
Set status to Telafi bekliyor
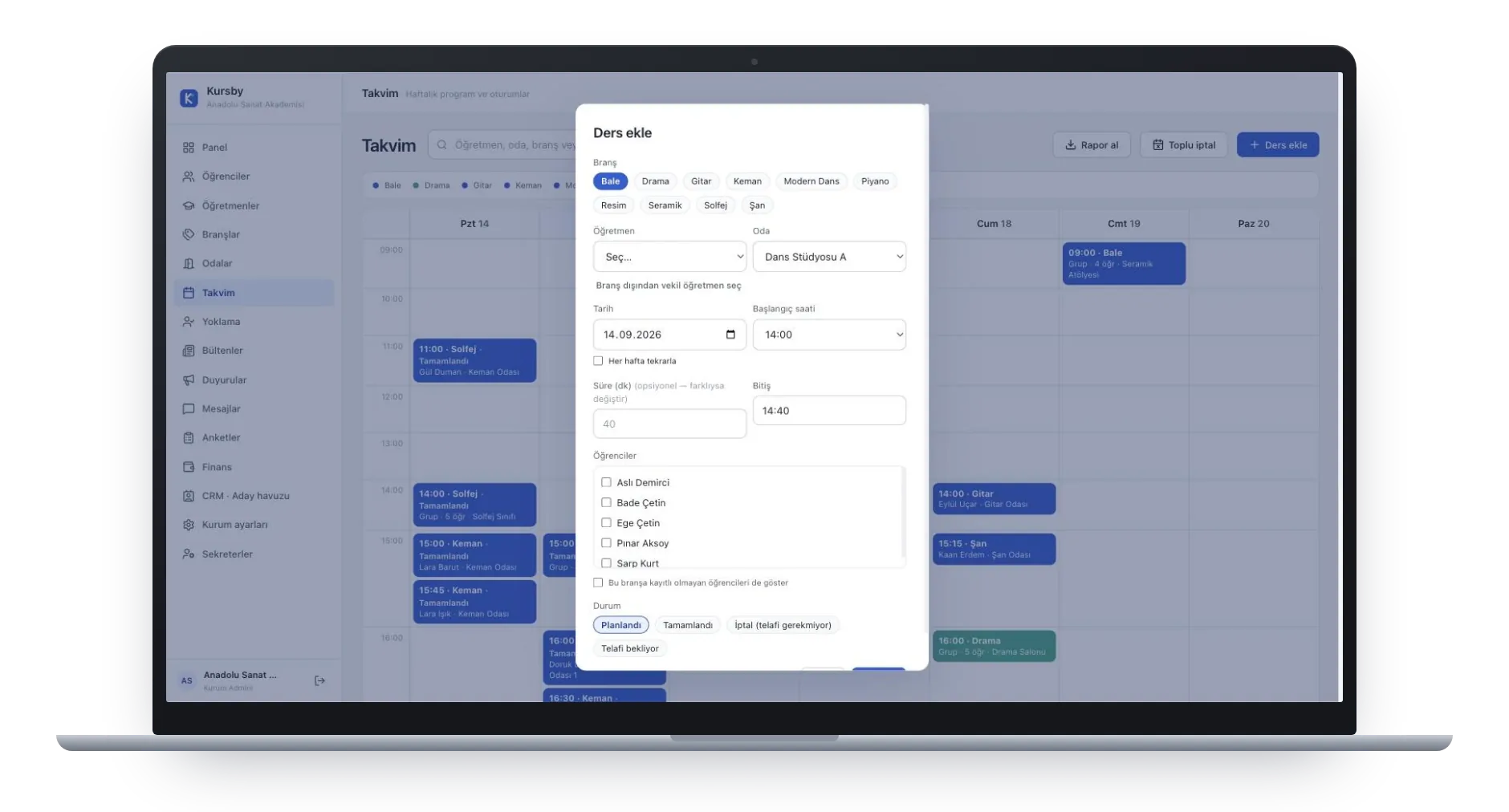pyautogui.click(x=630, y=648)
